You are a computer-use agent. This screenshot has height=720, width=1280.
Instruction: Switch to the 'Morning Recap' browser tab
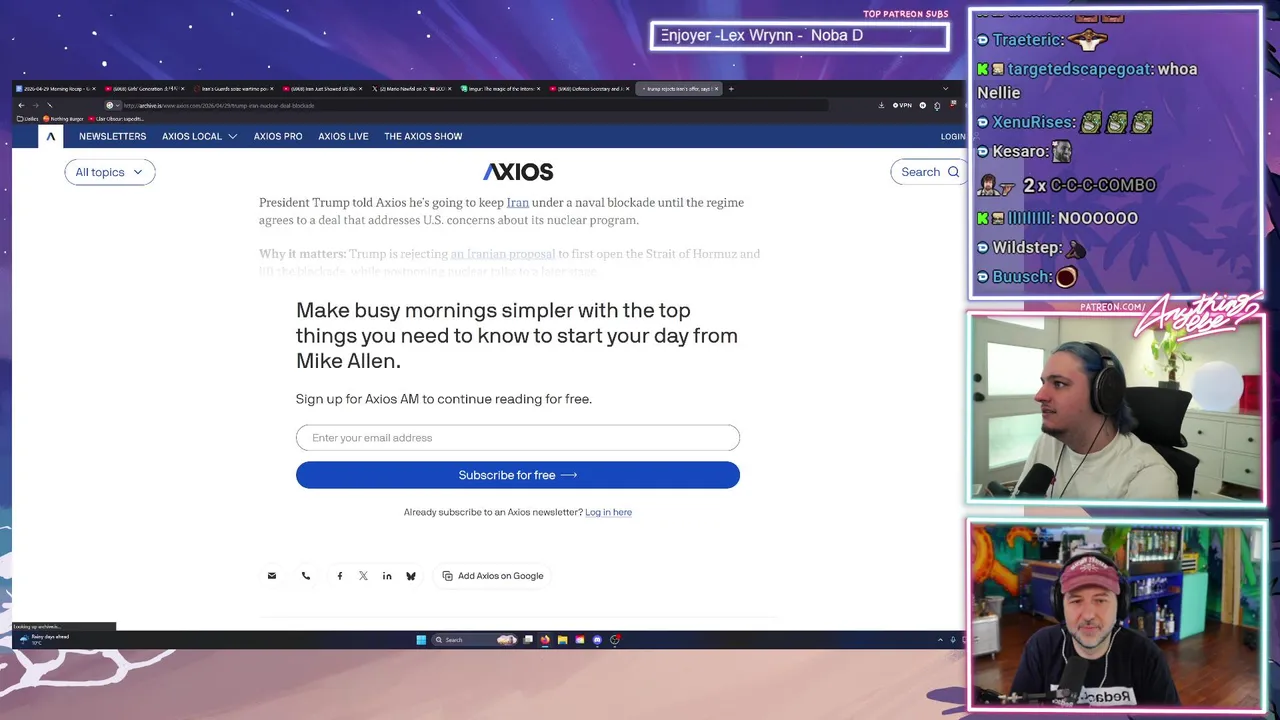pos(55,89)
